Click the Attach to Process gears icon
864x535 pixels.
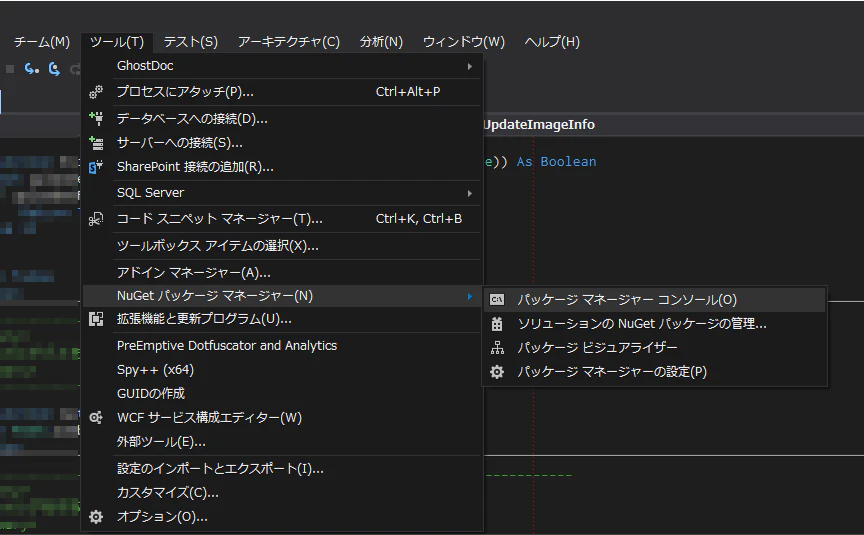click(96, 92)
